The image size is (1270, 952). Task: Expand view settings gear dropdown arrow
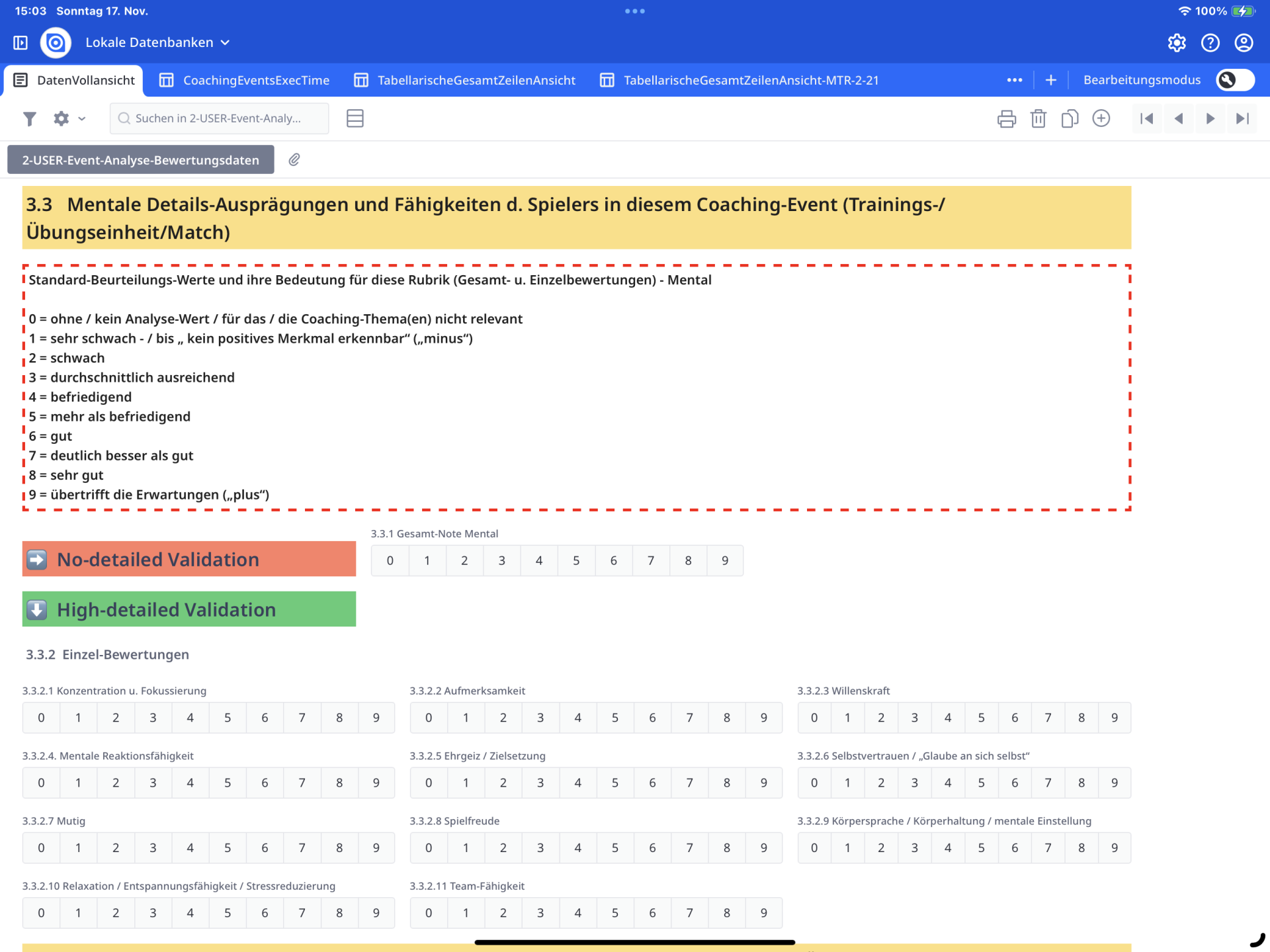[82, 118]
